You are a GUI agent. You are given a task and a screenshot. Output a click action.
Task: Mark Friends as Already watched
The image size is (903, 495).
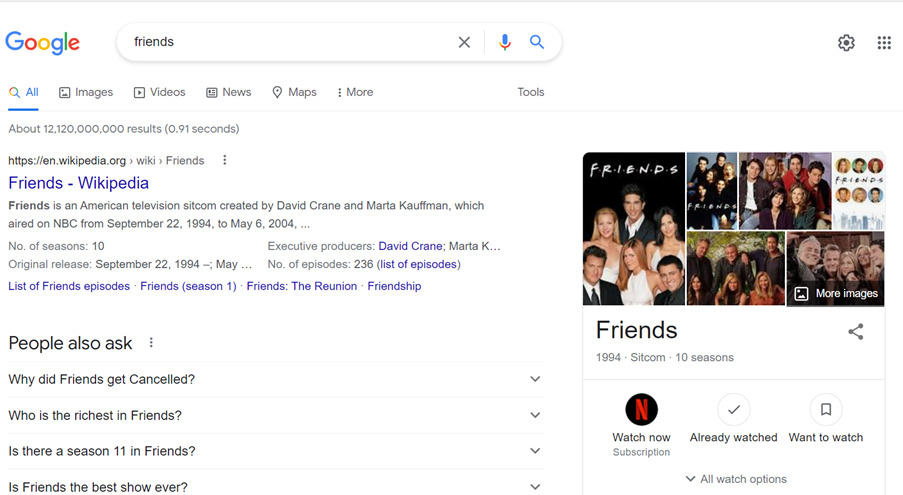(x=734, y=409)
